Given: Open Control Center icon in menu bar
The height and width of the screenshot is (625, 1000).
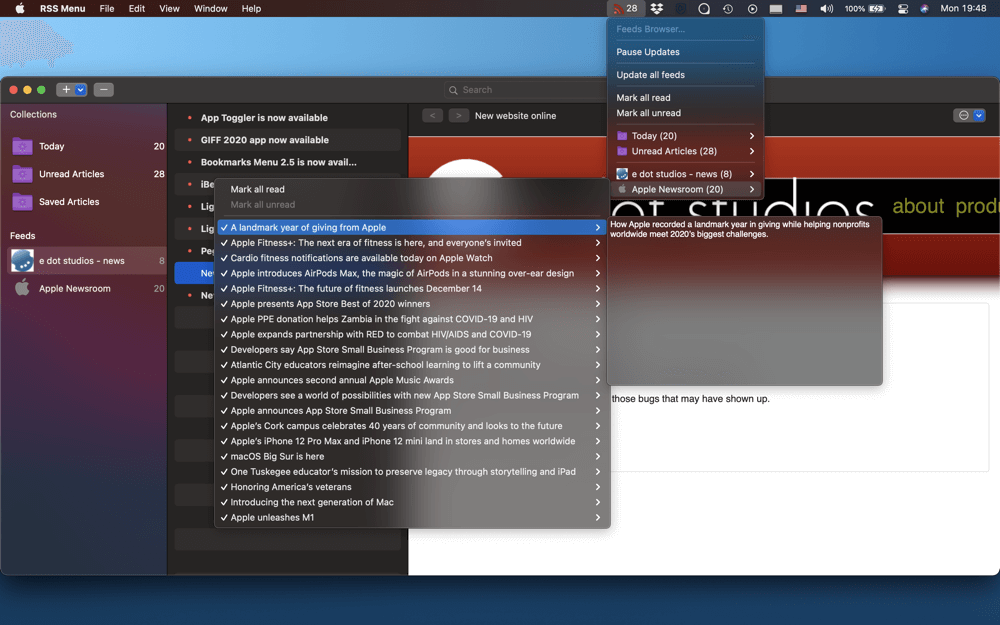Looking at the screenshot, I should pyautogui.click(x=902, y=8).
